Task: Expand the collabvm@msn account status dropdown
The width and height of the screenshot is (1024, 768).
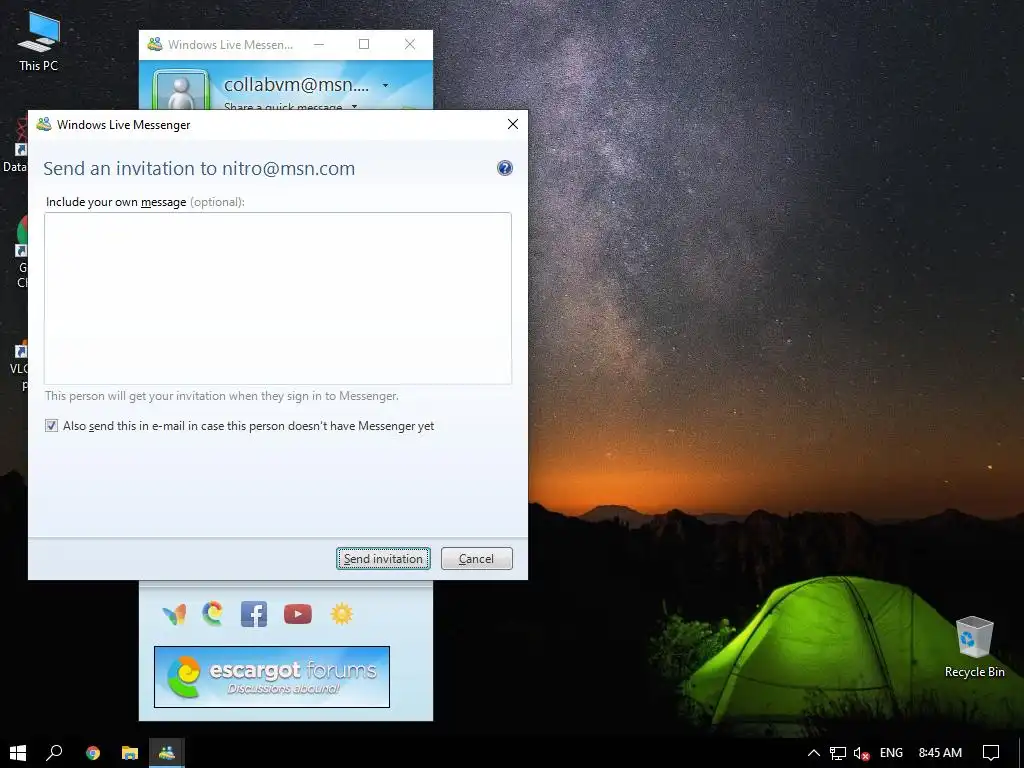Action: click(385, 86)
